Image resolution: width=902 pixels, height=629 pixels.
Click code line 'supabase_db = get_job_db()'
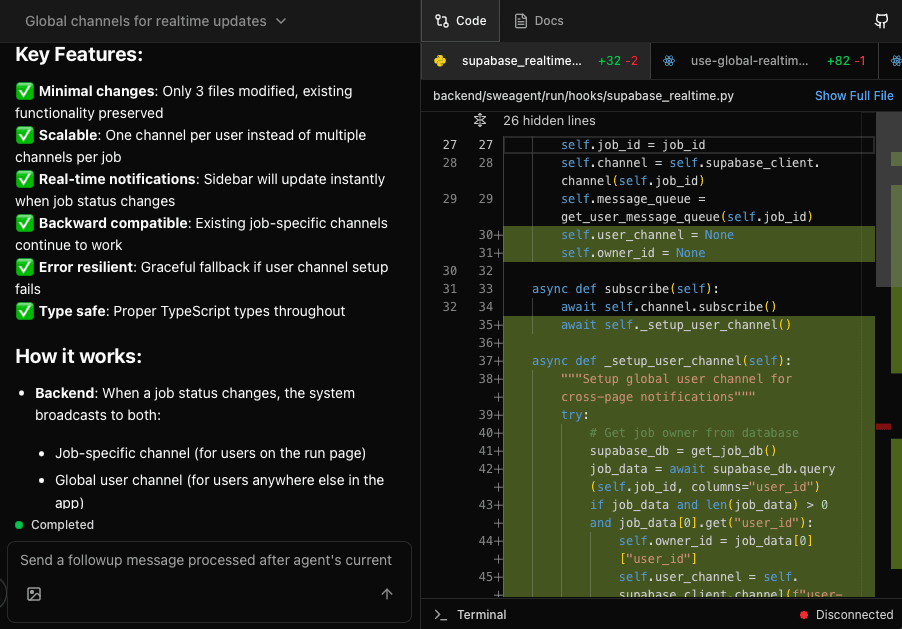click(683, 451)
